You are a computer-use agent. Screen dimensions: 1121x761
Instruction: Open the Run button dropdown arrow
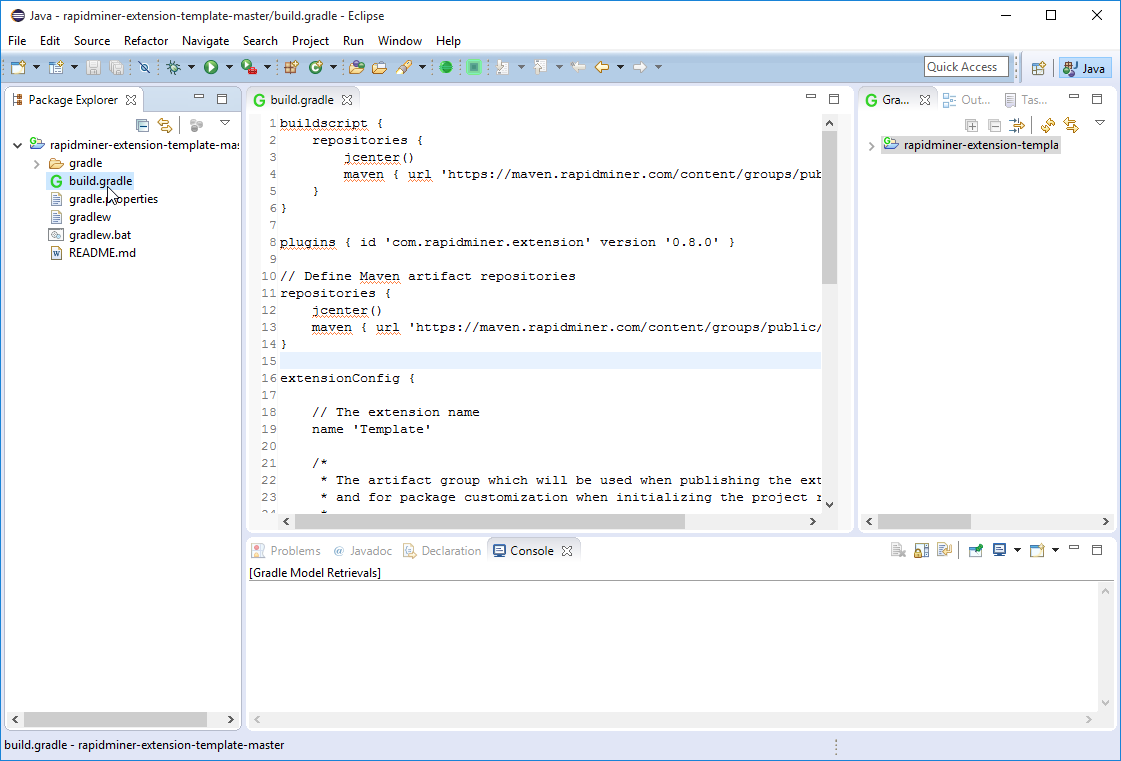[x=228, y=67]
